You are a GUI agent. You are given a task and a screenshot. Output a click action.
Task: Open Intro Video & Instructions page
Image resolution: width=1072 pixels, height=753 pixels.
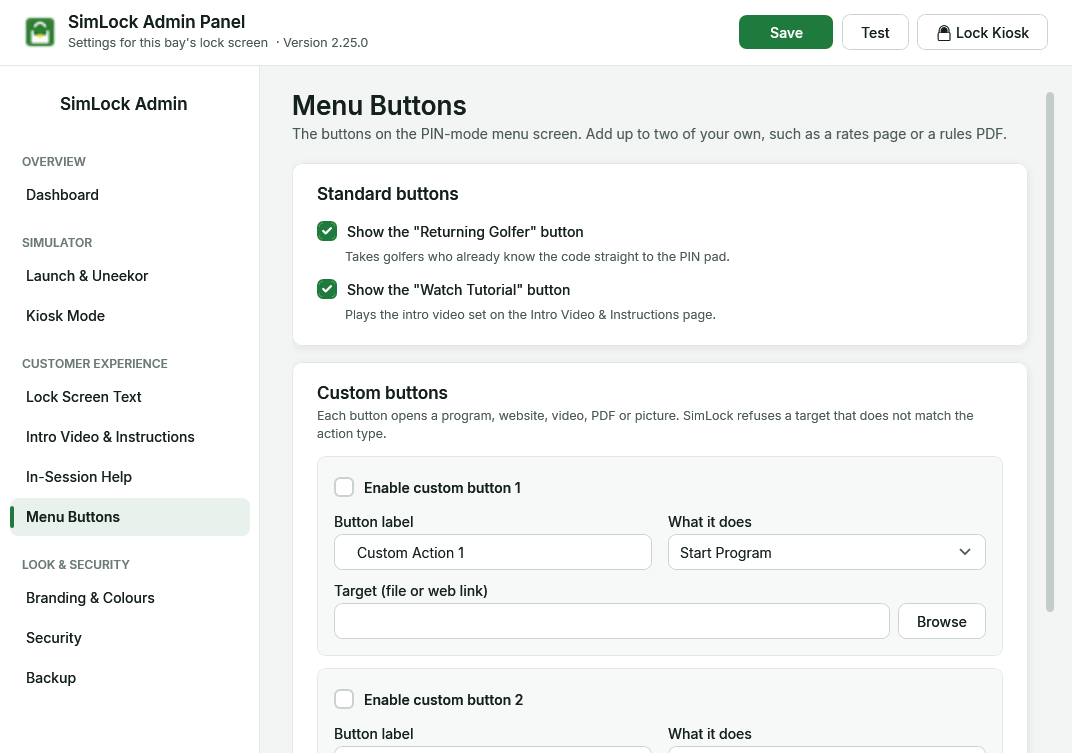(x=130, y=437)
